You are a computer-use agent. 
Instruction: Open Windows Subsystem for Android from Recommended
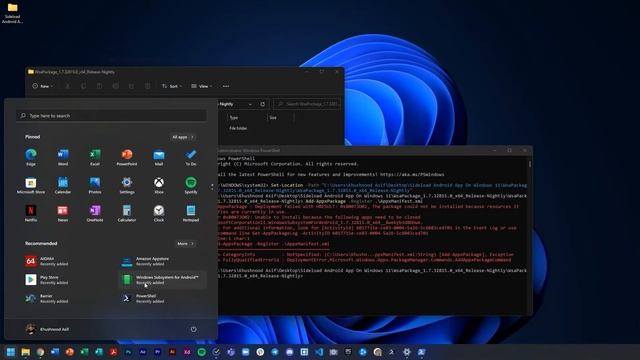tap(162, 280)
